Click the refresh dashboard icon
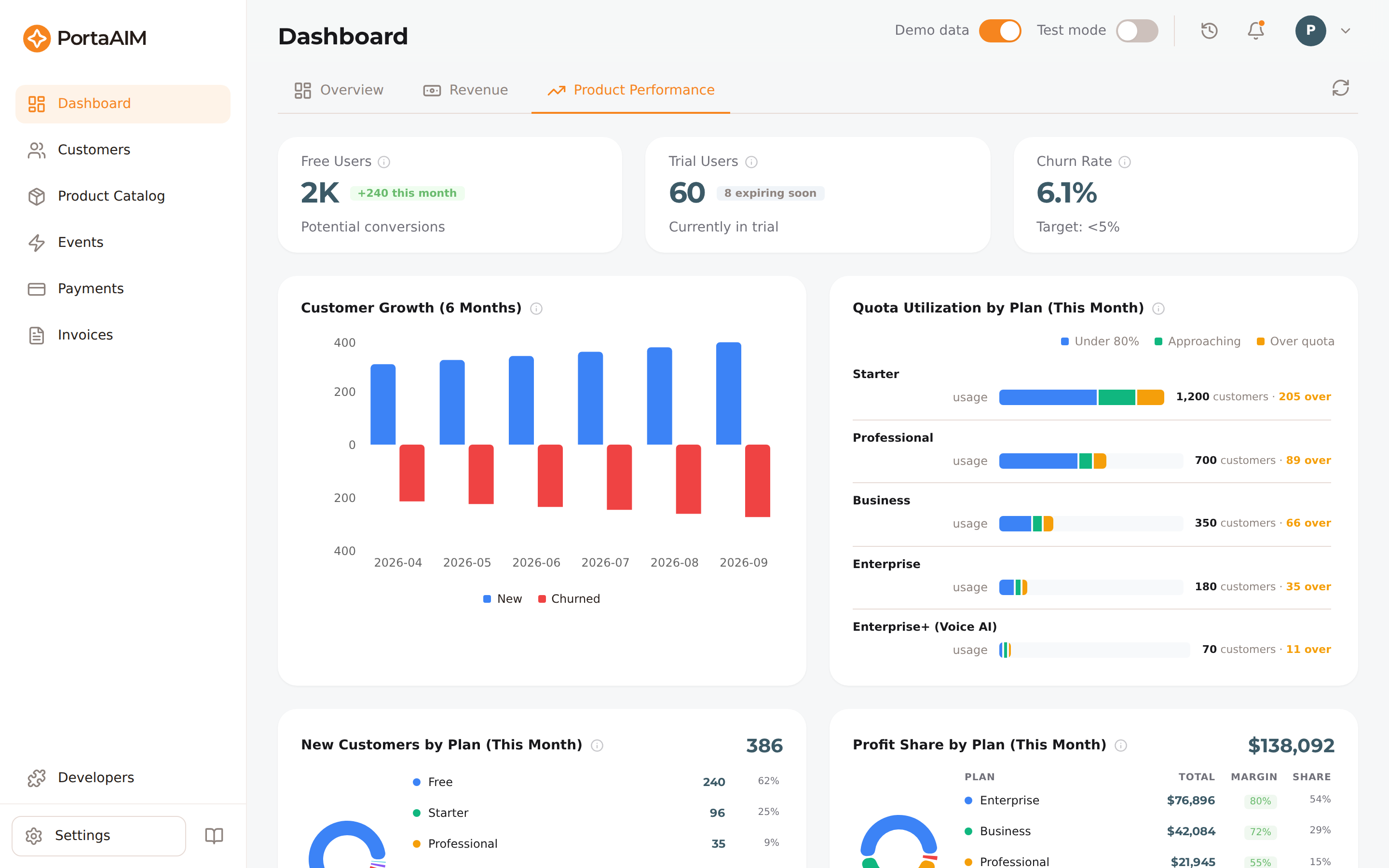Viewport: 1389px width, 868px height. 1340,88
